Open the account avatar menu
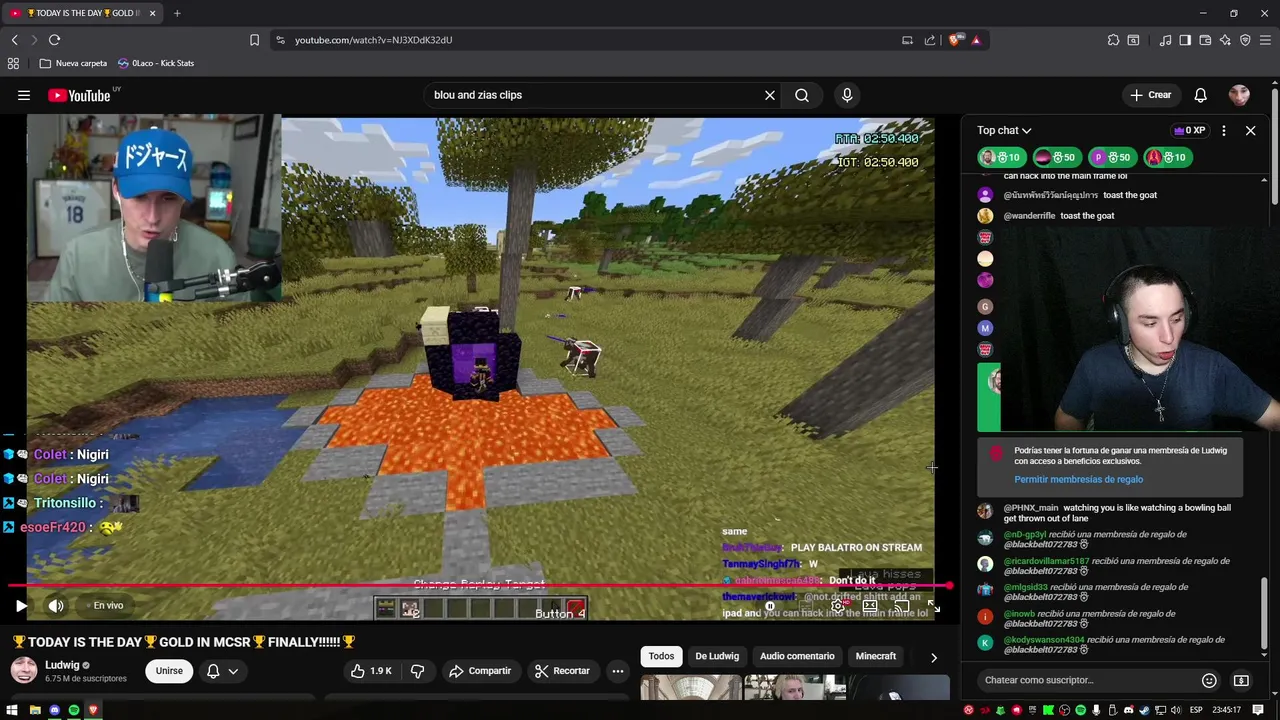Viewport: 1280px width, 720px height. (1240, 95)
